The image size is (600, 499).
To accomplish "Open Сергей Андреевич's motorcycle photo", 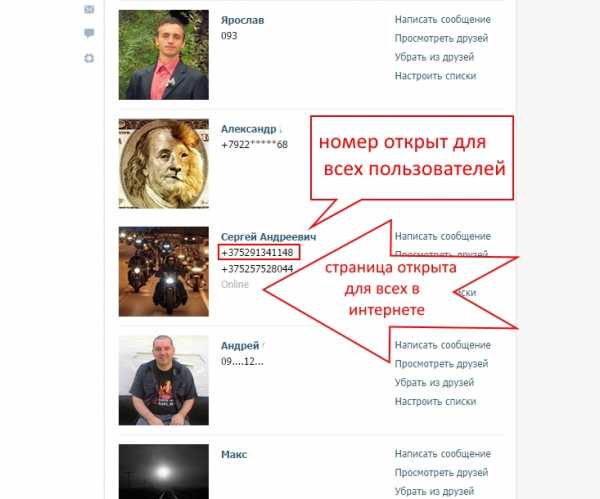I will click(x=164, y=271).
